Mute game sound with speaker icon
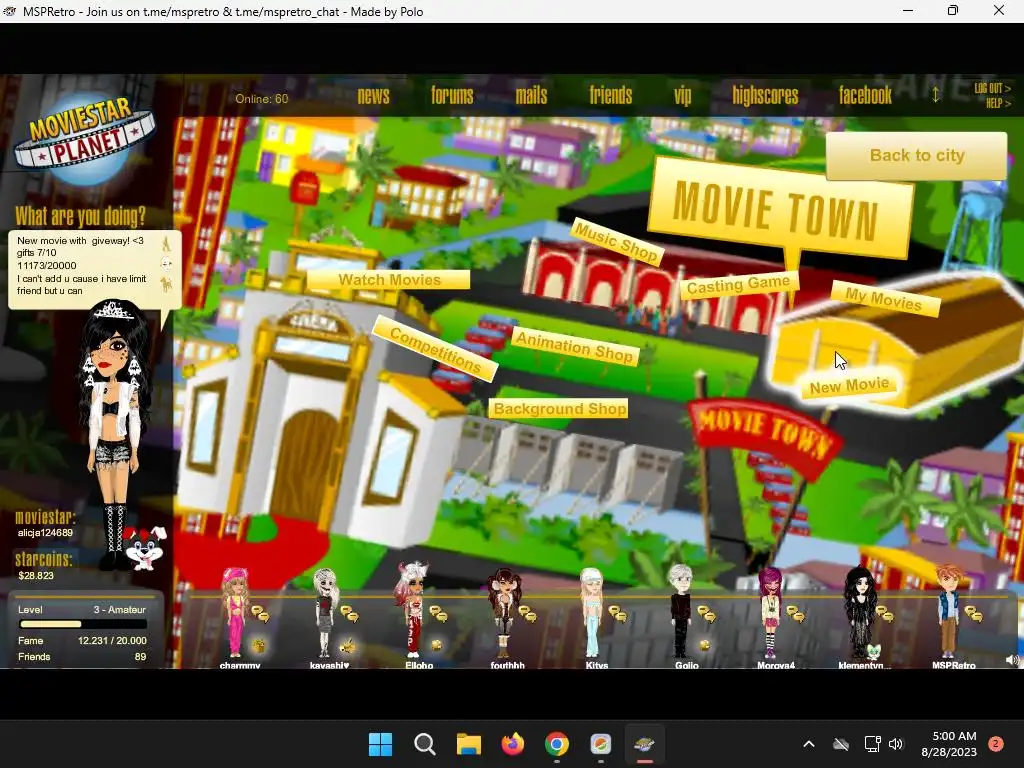 click(x=1011, y=660)
